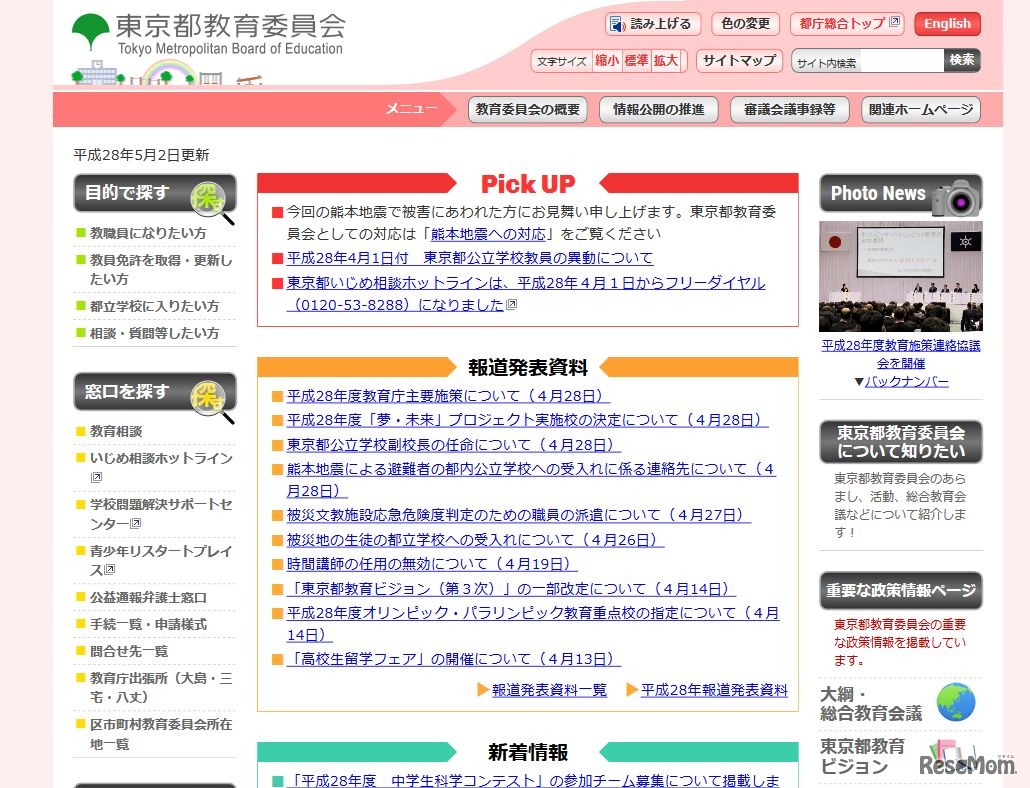Open 色の変更 to change page colors
This screenshot has height=788, width=1030.
[x=744, y=23]
